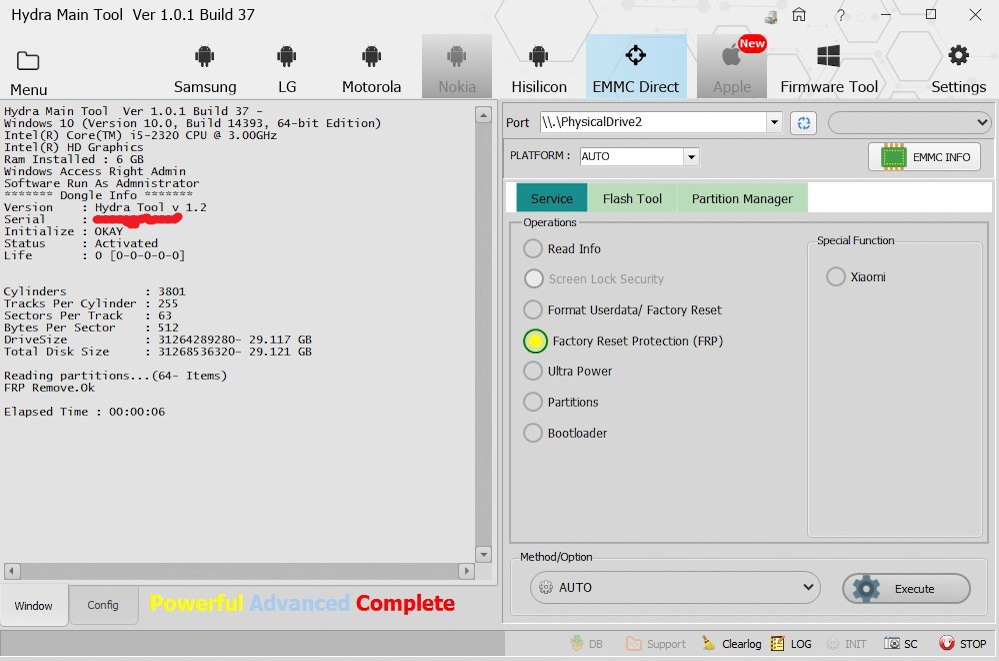Viewport: 999px width, 661px height.
Task: Stop the operation with STOP
Action: pos(962,644)
